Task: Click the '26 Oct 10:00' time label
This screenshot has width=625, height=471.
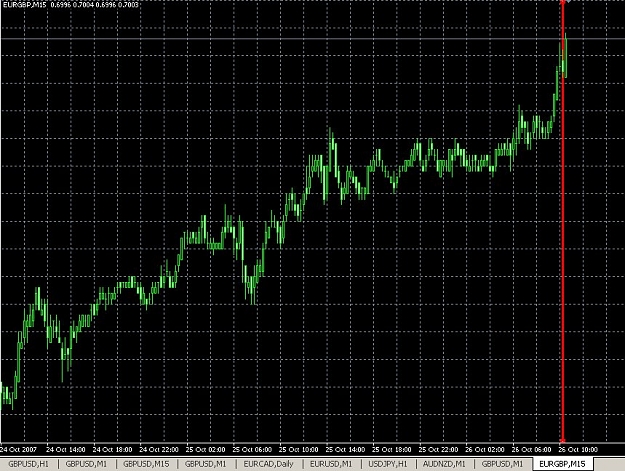Action: click(x=578, y=449)
